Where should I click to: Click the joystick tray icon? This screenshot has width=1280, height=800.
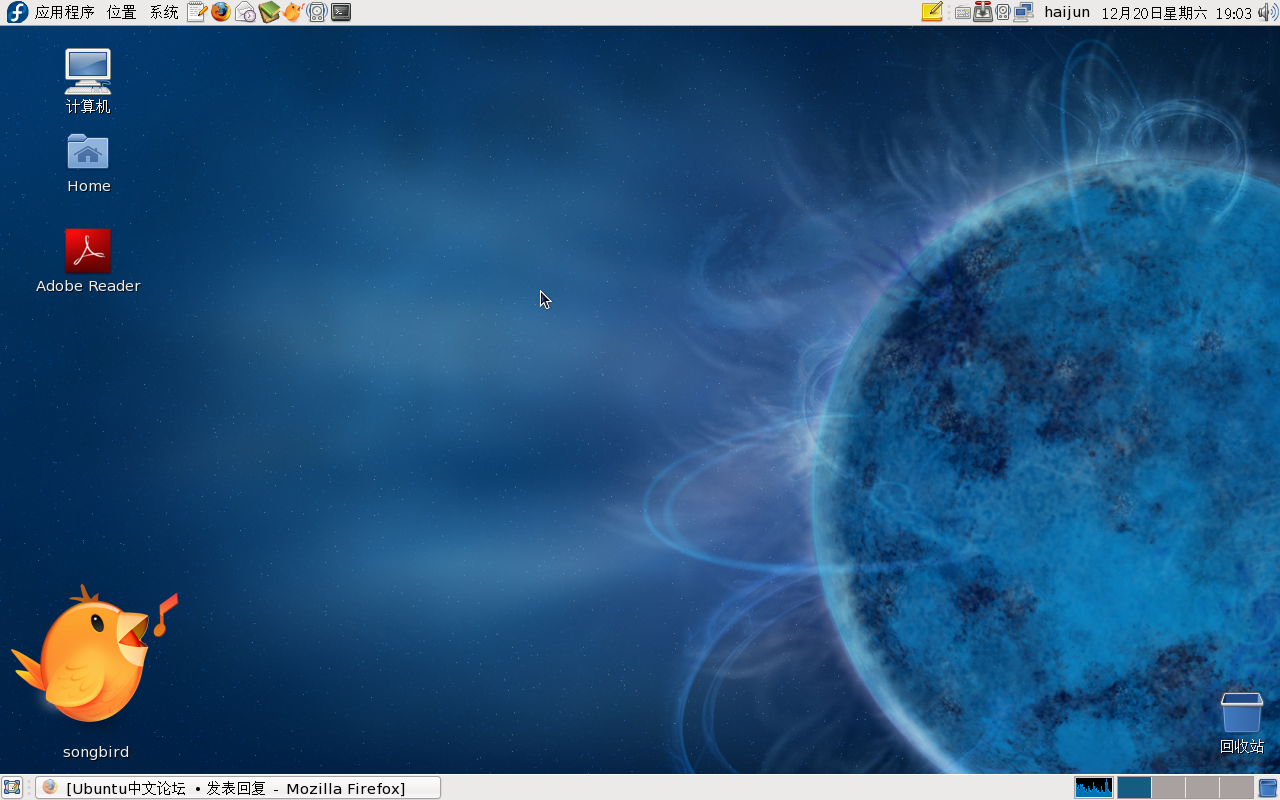tap(983, 12)
